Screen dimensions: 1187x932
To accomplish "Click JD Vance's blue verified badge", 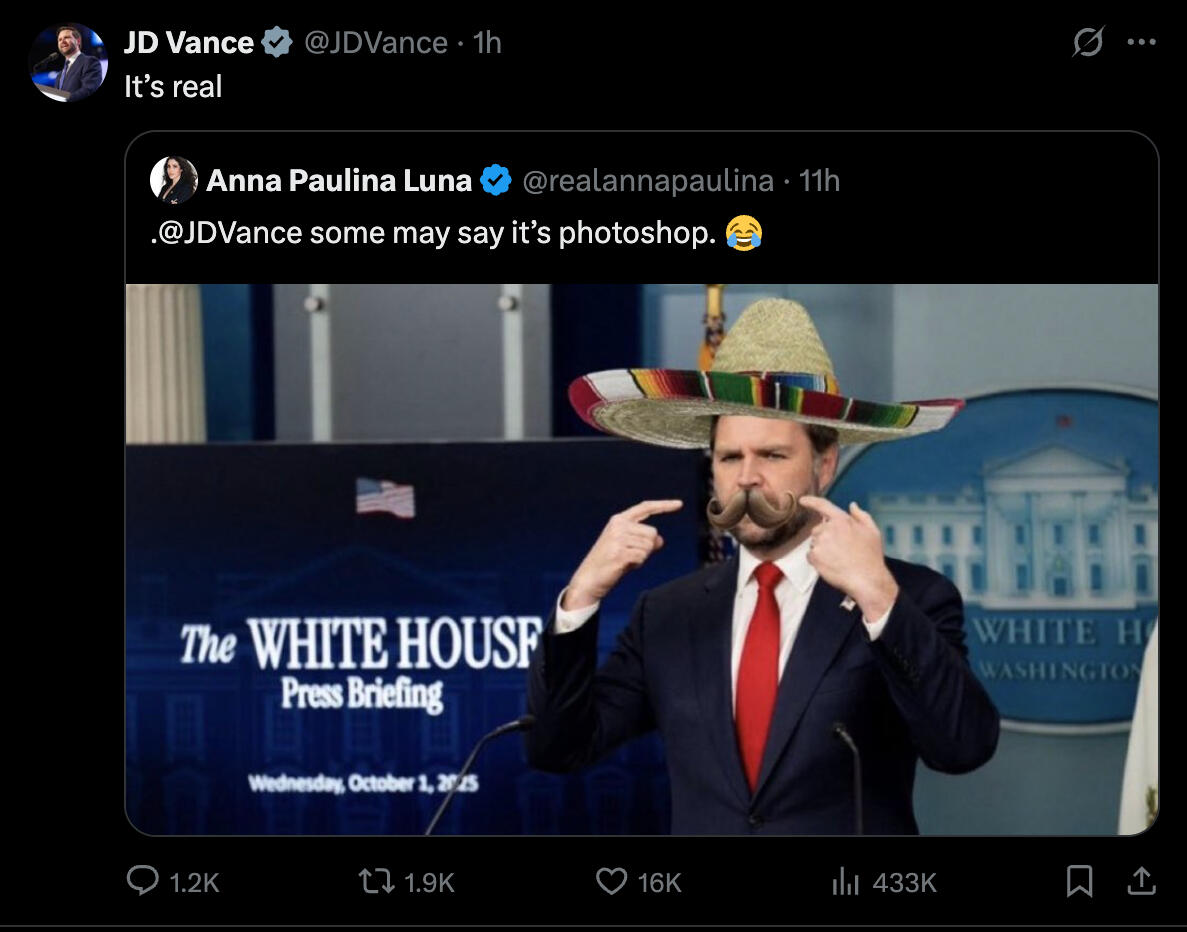I will [277, 43].
